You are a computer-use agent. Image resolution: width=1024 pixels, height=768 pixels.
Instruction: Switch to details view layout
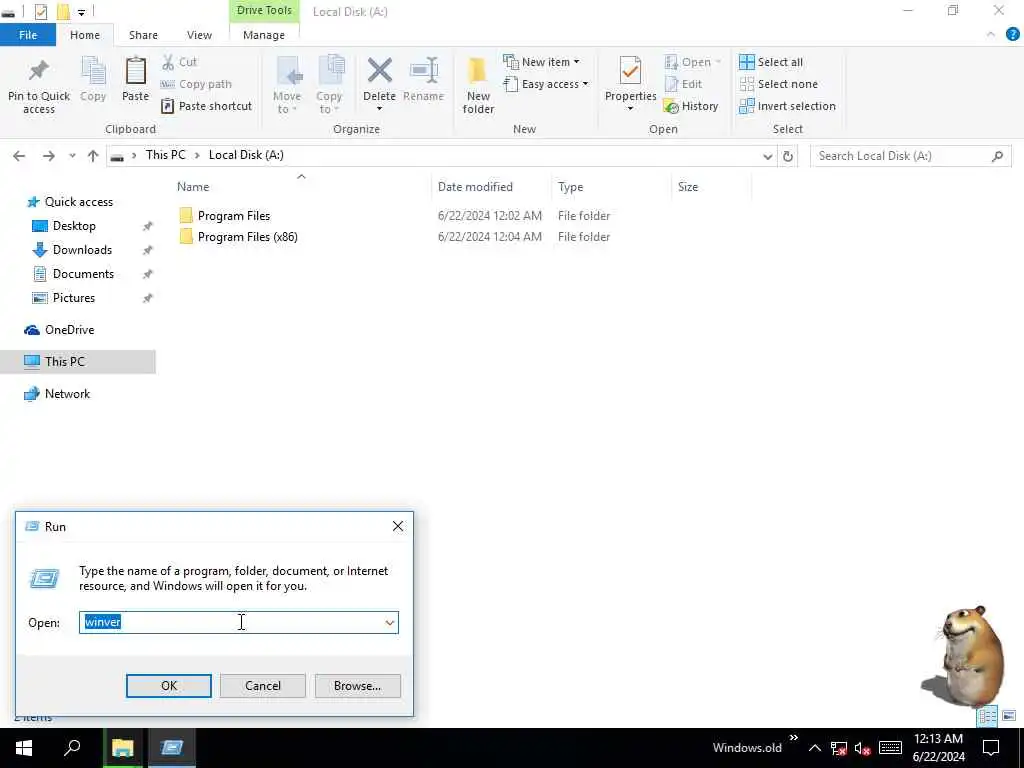click(x=987, y=716)
